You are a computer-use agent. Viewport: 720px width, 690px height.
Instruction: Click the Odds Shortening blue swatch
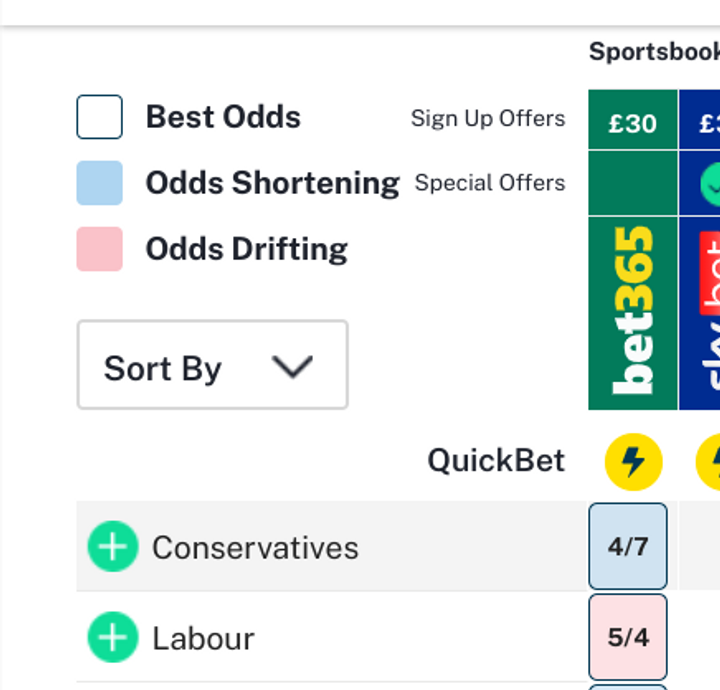(100, 183)
